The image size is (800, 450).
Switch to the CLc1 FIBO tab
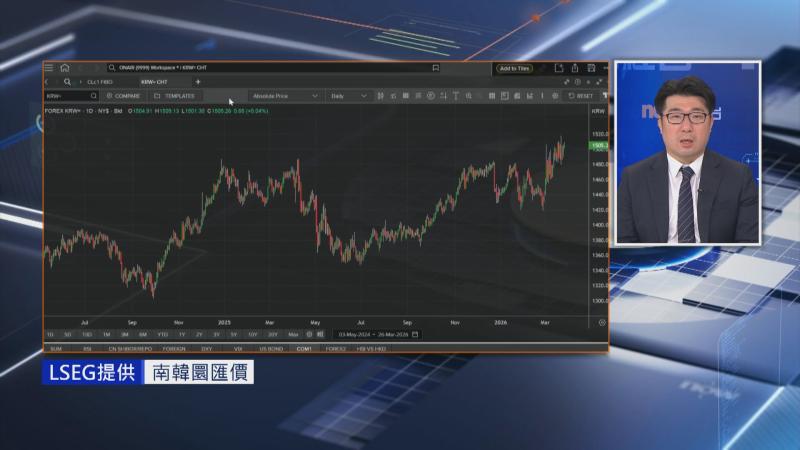pyautogui.click(x=100, y=82)
